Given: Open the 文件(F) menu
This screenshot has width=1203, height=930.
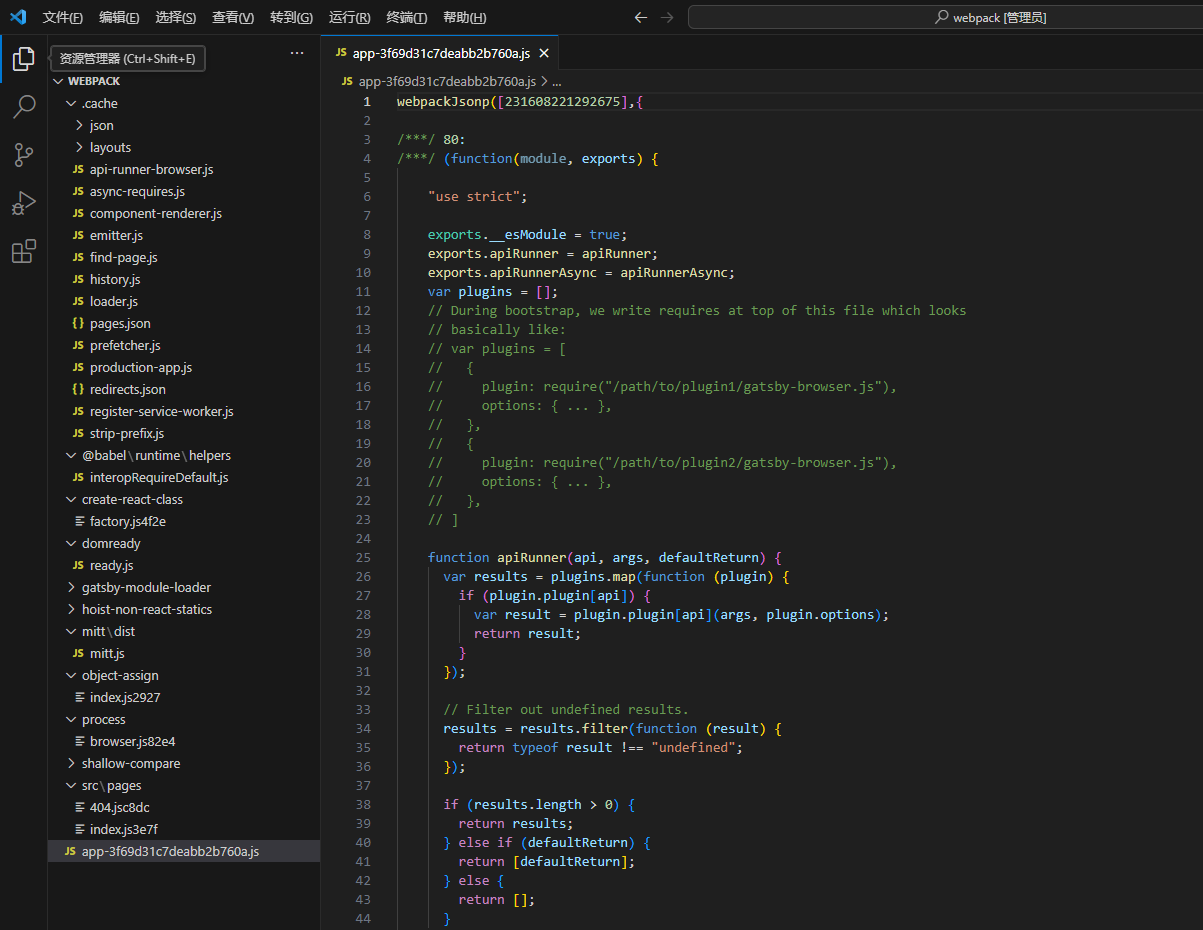Looking at the screenshot, I should (x=63, y=18).
